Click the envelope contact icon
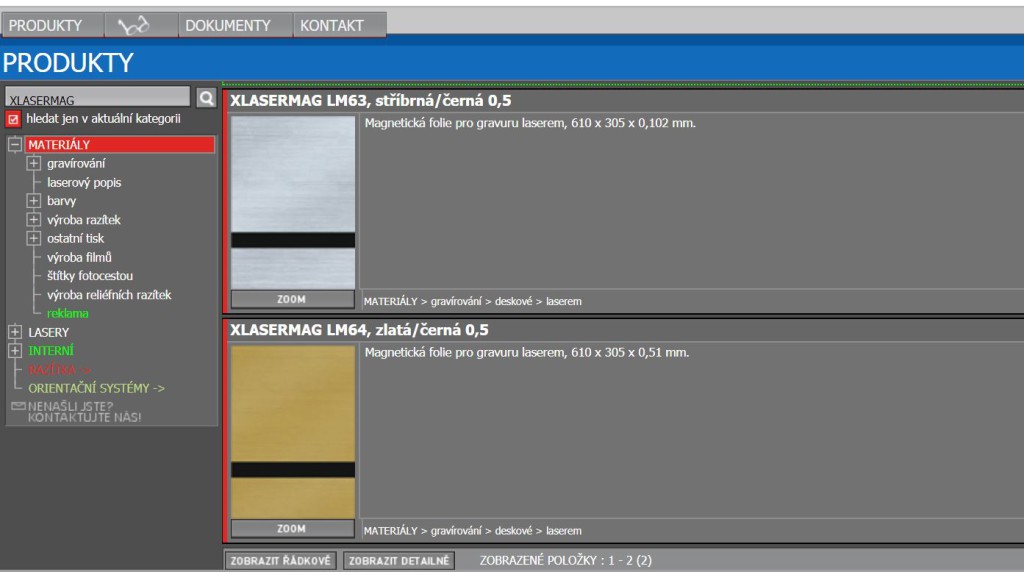This screenshot has height=572, width=1024. pyautogui.click(x=17, y=406)
